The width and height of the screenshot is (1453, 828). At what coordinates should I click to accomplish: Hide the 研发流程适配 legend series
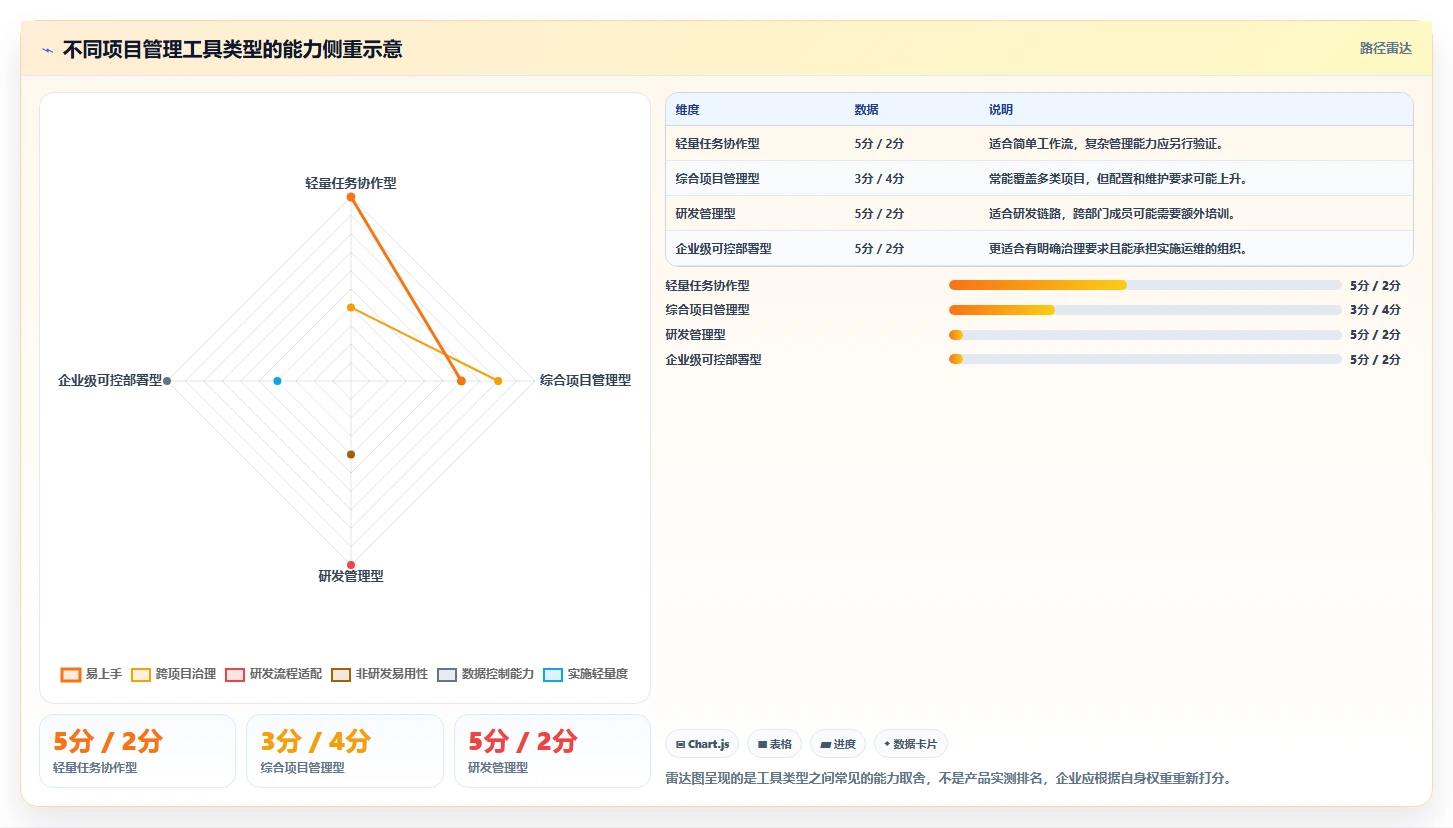(274, 674)
